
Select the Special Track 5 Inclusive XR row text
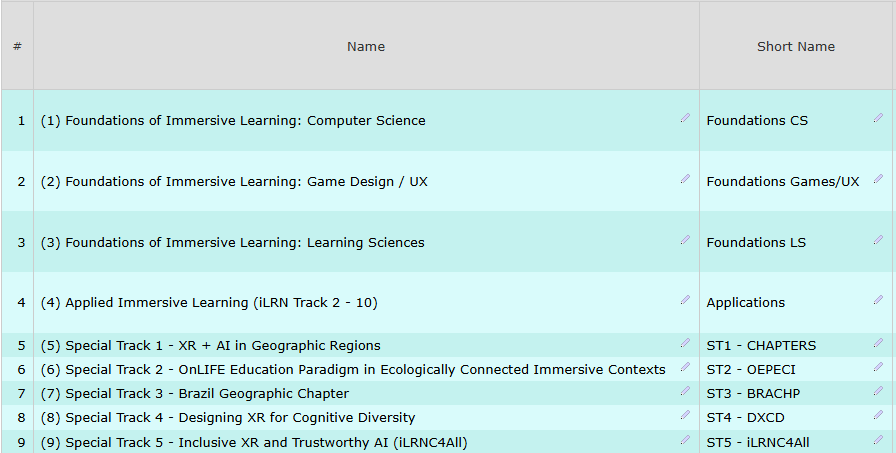click(x=254, y=442)
